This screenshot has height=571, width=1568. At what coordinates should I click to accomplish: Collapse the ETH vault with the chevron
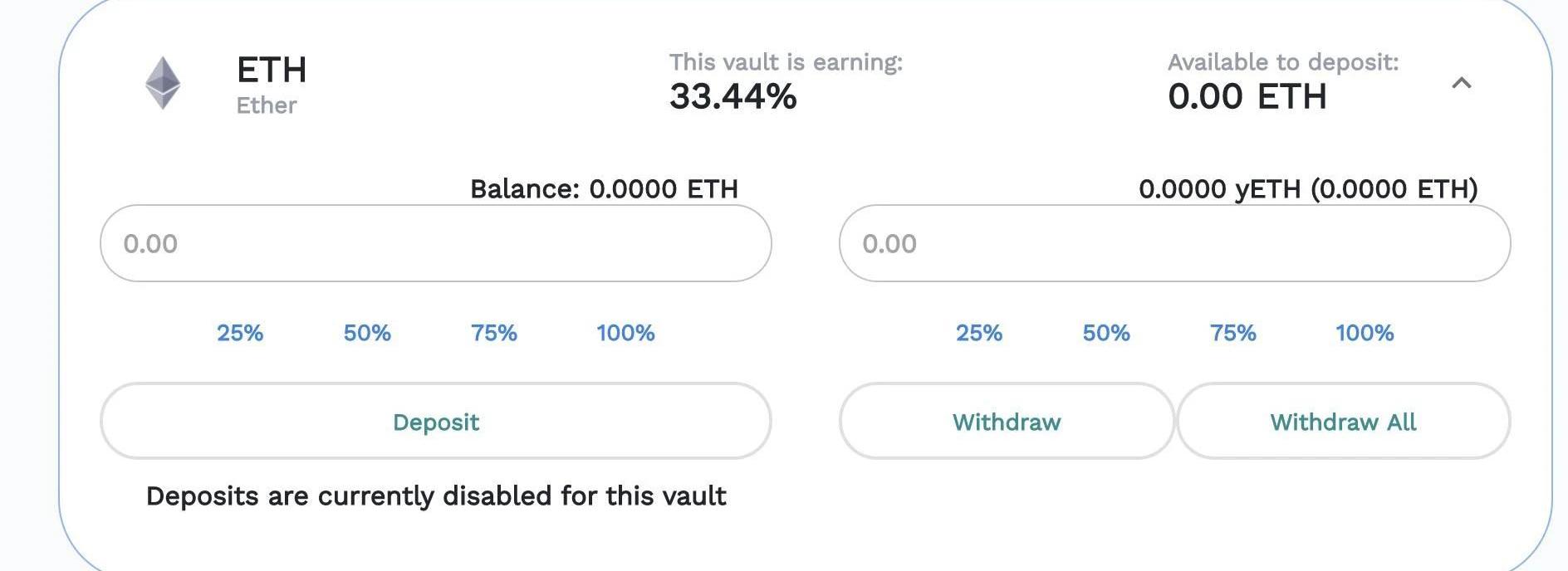point(1461,83)
